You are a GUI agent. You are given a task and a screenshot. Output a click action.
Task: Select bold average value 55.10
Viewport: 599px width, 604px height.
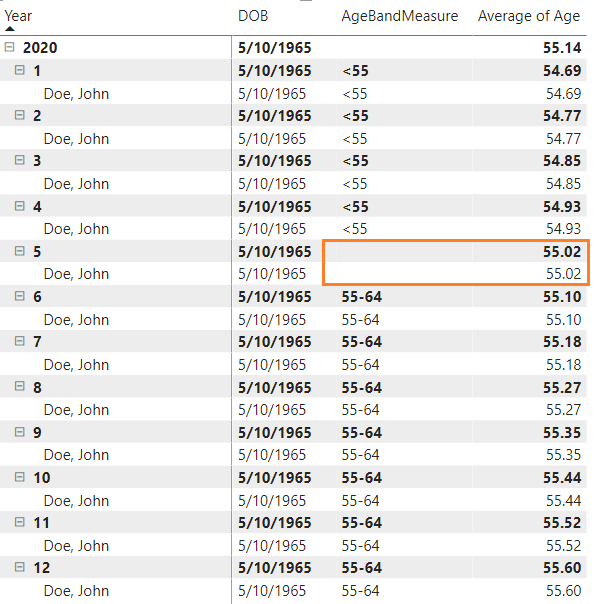[562, 297]
